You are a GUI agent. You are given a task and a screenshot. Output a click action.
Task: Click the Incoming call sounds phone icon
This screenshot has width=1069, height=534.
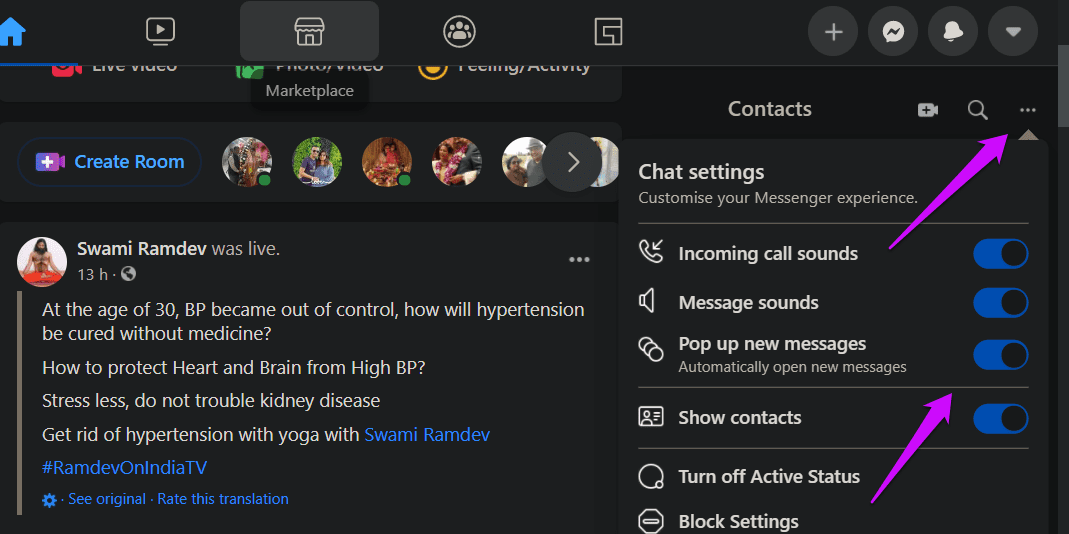[650, 252]
